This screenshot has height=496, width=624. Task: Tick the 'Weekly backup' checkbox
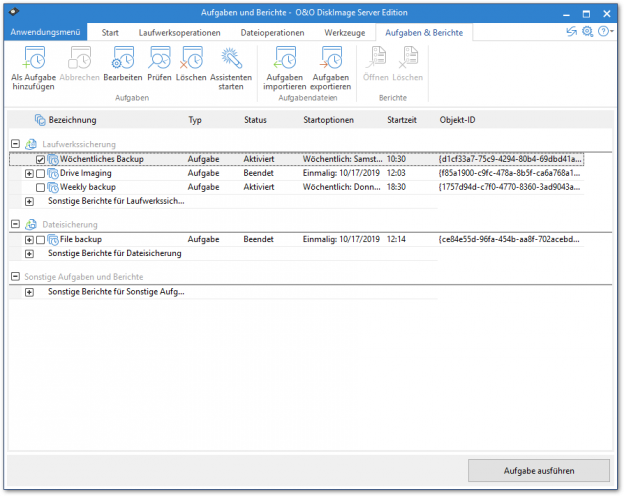(40, 187)
